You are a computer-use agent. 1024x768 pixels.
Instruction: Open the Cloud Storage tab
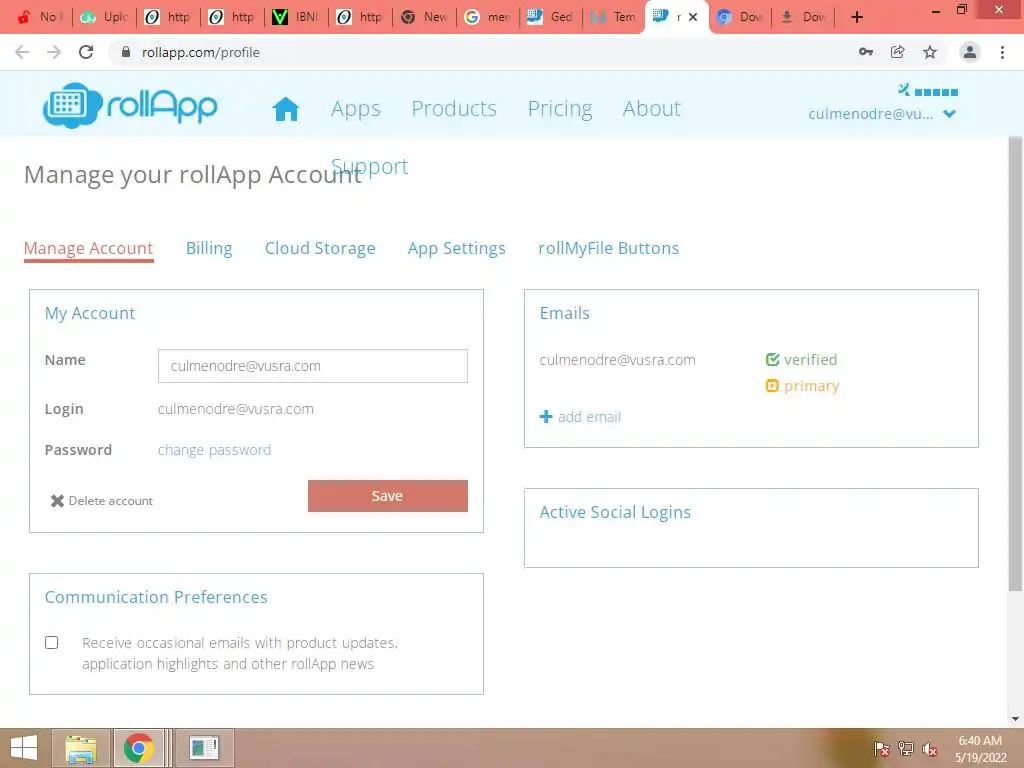click(320, 248)
